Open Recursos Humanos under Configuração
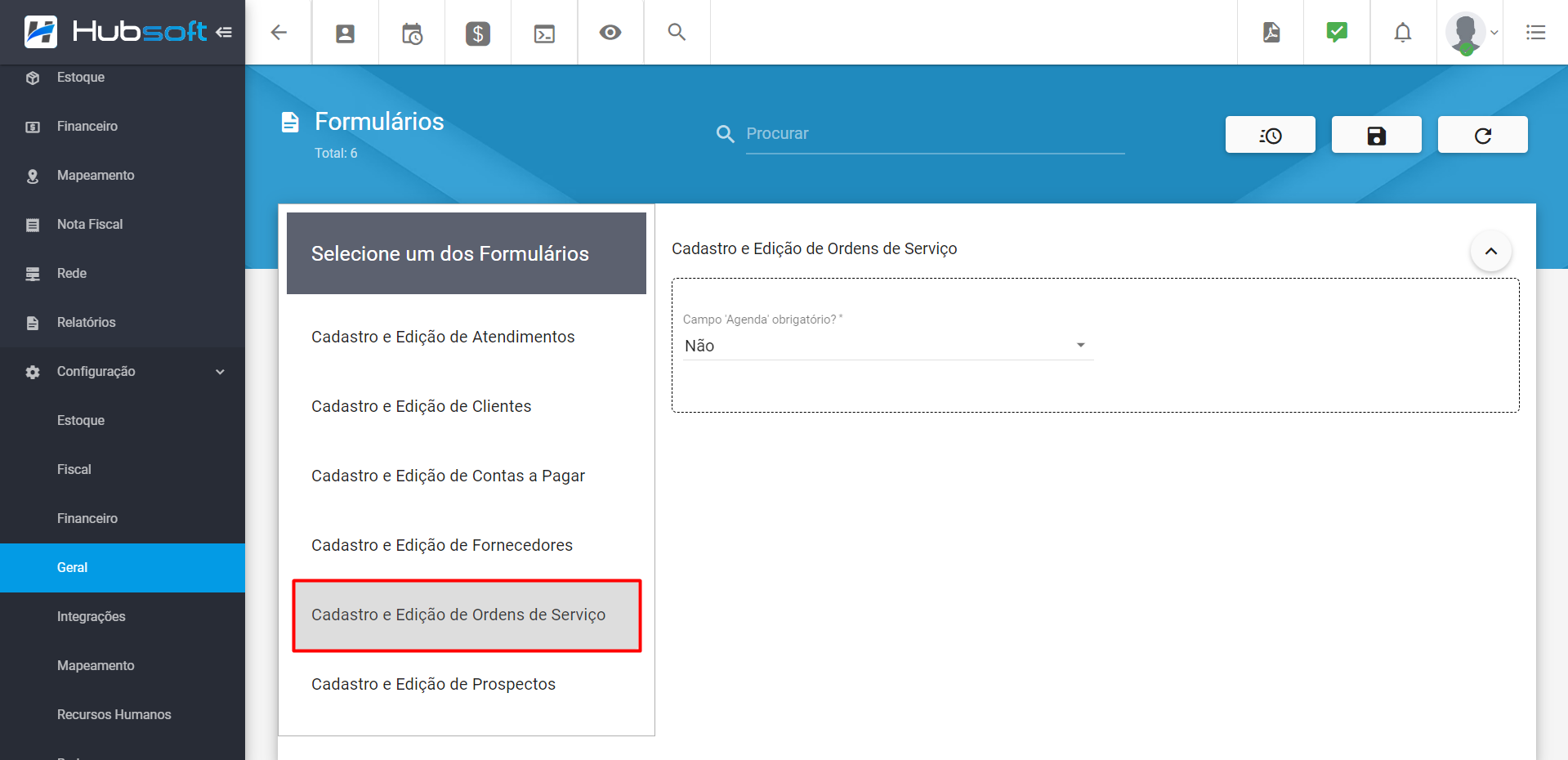Screen dimensions: 1568x760 (x=123, y=715)
